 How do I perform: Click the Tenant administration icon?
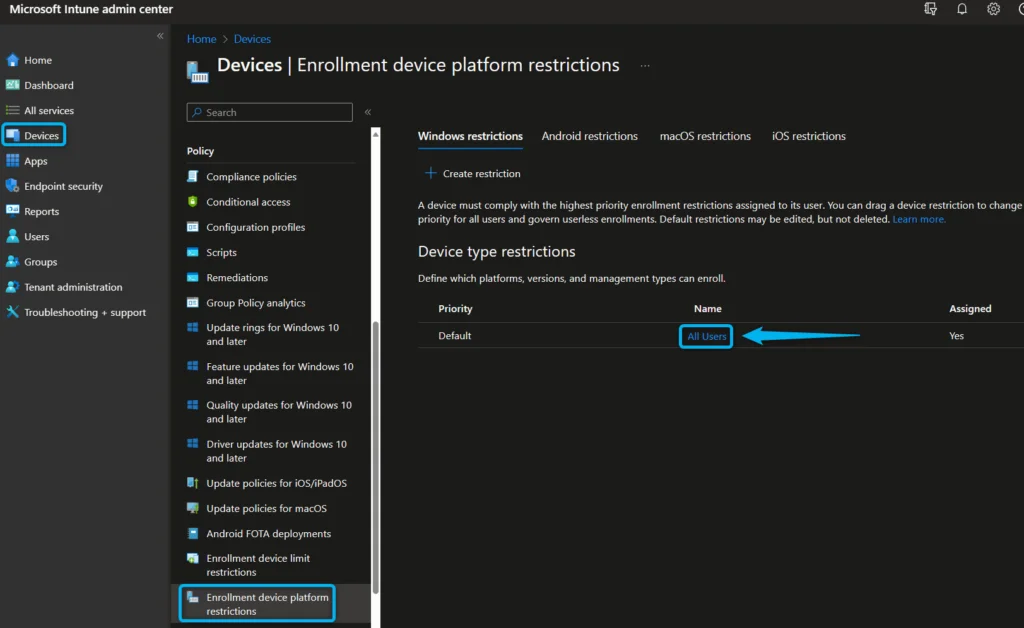[13, 287]
